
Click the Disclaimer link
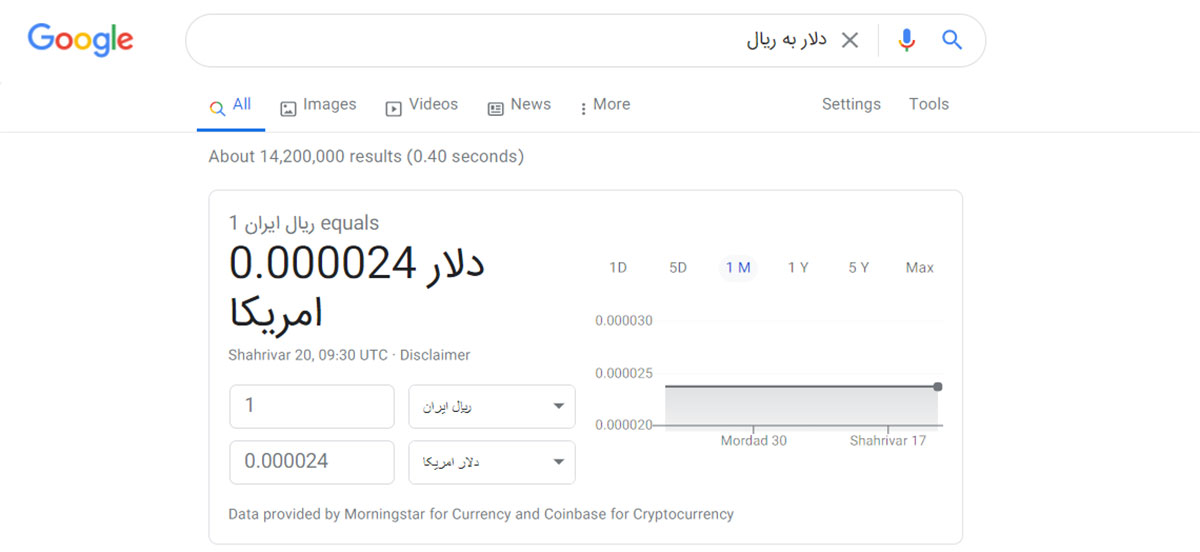pos(436,355)
